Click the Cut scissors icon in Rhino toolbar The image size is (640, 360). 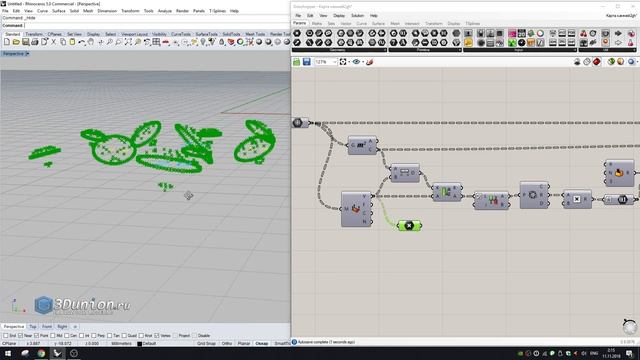tap(53, 42)
